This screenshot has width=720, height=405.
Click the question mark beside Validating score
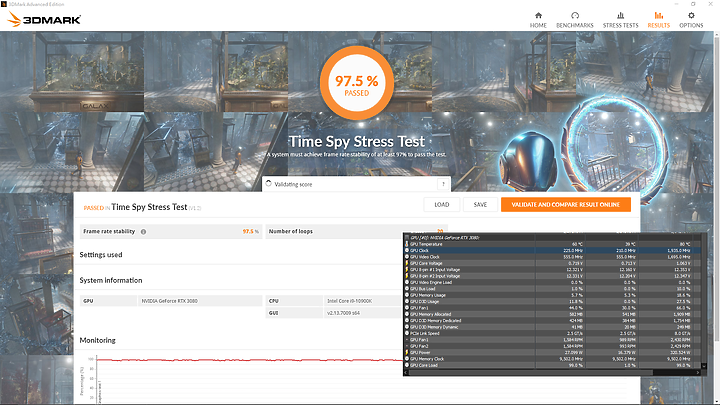tap(443, 184)
